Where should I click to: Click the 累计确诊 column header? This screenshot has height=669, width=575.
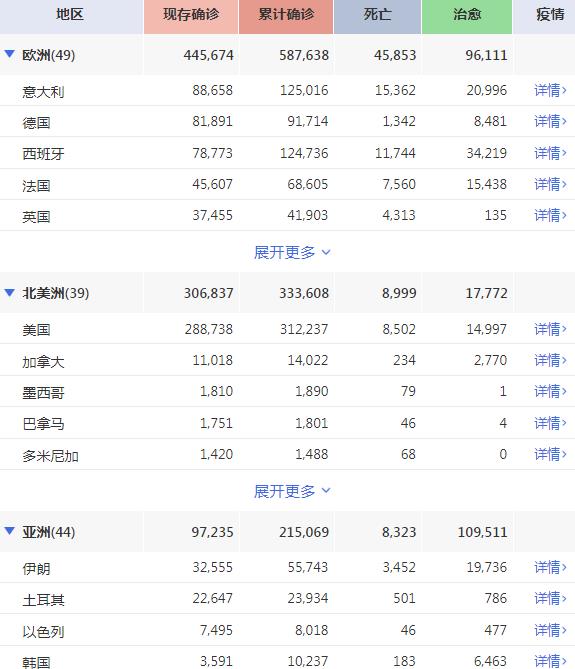(x=286, y=16)
